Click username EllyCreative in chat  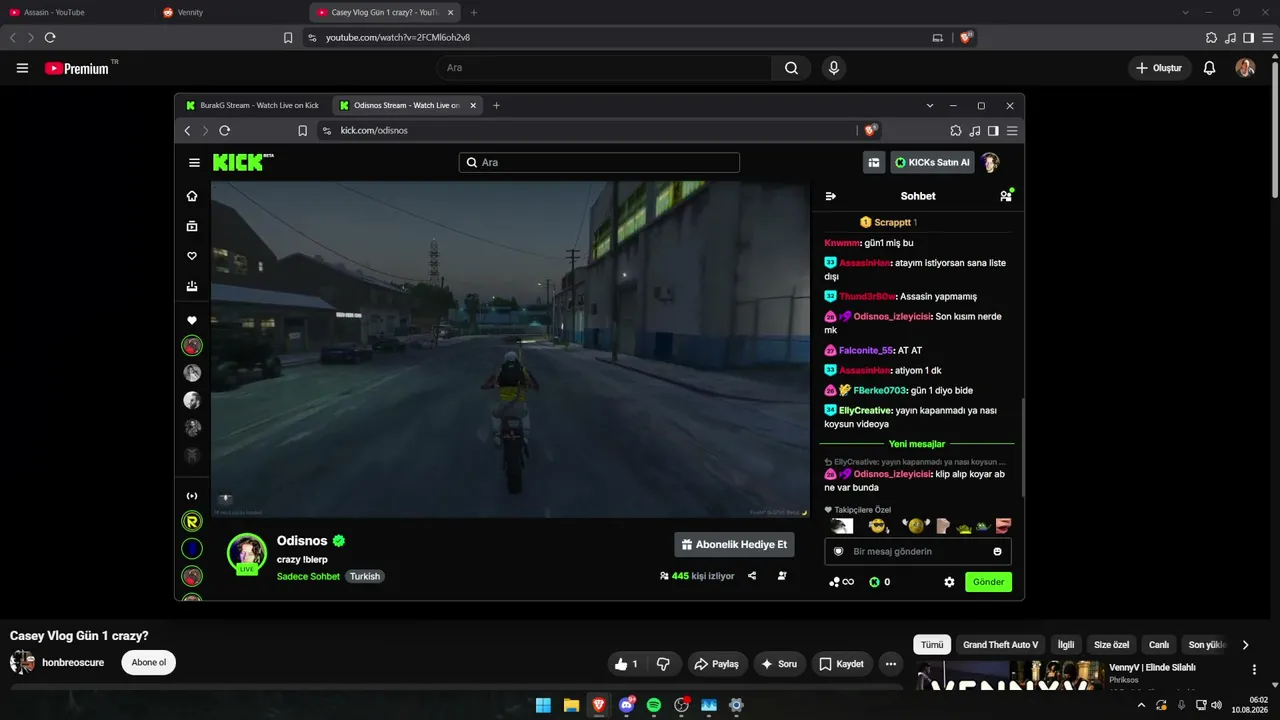[865, 410]
